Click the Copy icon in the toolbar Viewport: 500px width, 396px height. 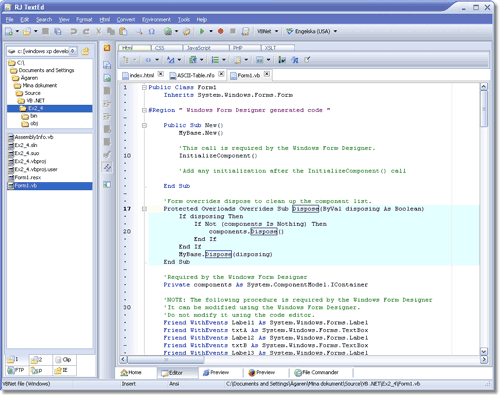coord(111,31)
